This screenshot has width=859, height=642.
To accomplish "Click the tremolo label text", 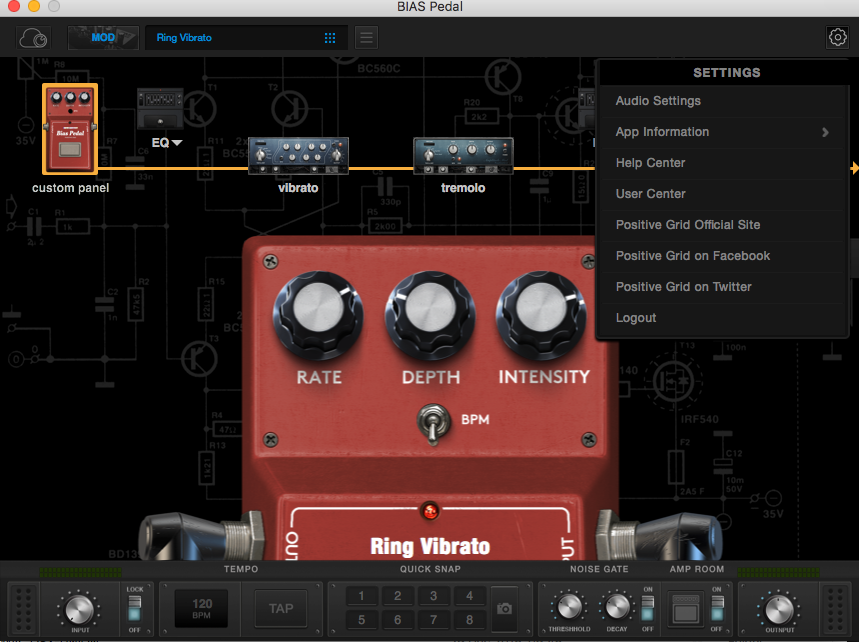I will pyautogui.click(x=463, y=188).
